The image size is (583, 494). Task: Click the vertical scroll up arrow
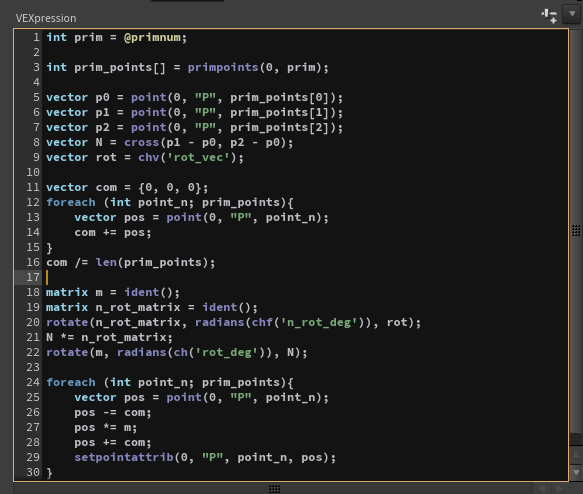pos(576,454)
